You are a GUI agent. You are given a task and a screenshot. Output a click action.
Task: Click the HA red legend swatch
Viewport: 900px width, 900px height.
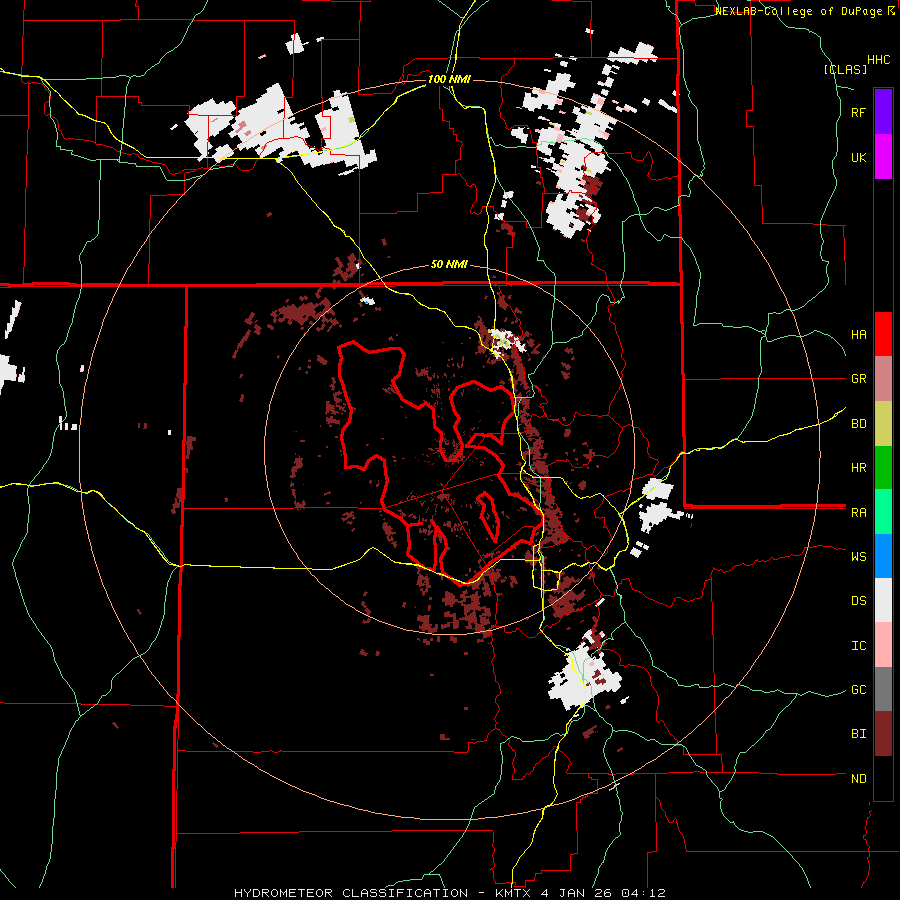pyautogui.click(x=883, y=334)
